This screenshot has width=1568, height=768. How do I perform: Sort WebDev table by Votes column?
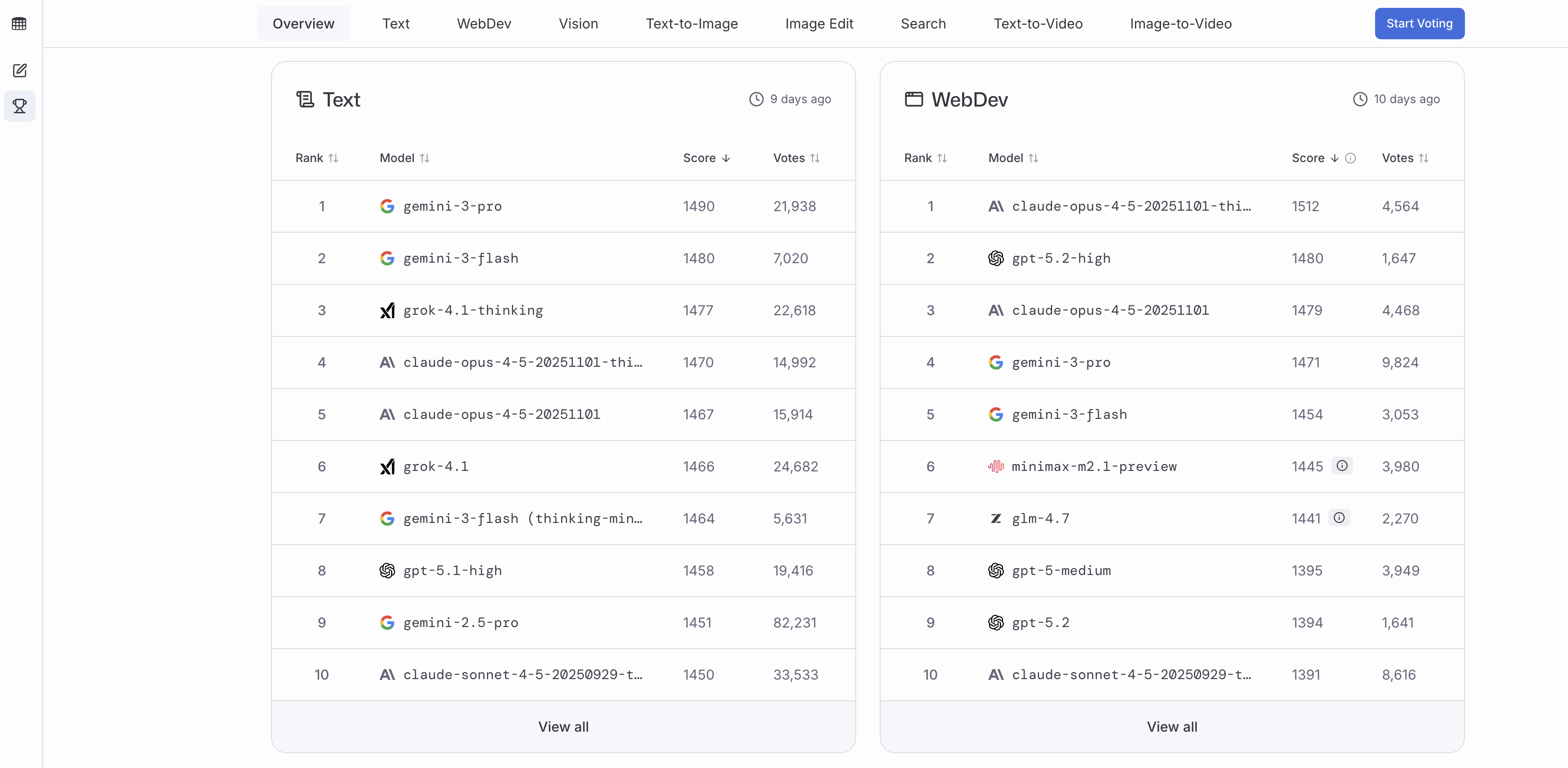(x=1405, y=158)
